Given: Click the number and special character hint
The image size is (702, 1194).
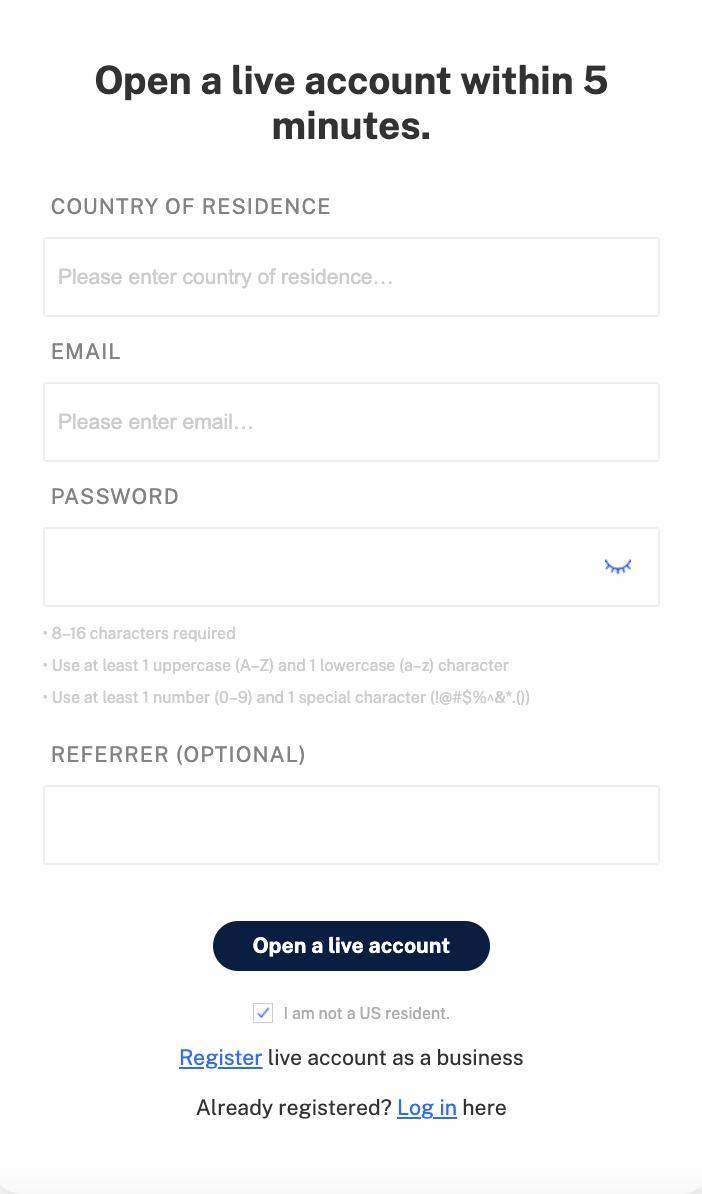Looking at the screenshot, I should (x=290, y=698).
